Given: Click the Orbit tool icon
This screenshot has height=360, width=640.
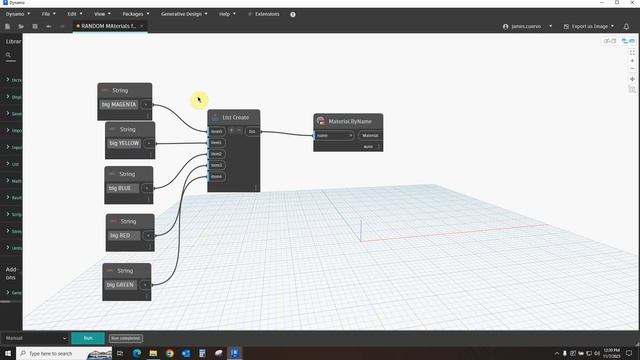Looking at the screenshot, I should [x=632, y=89].
